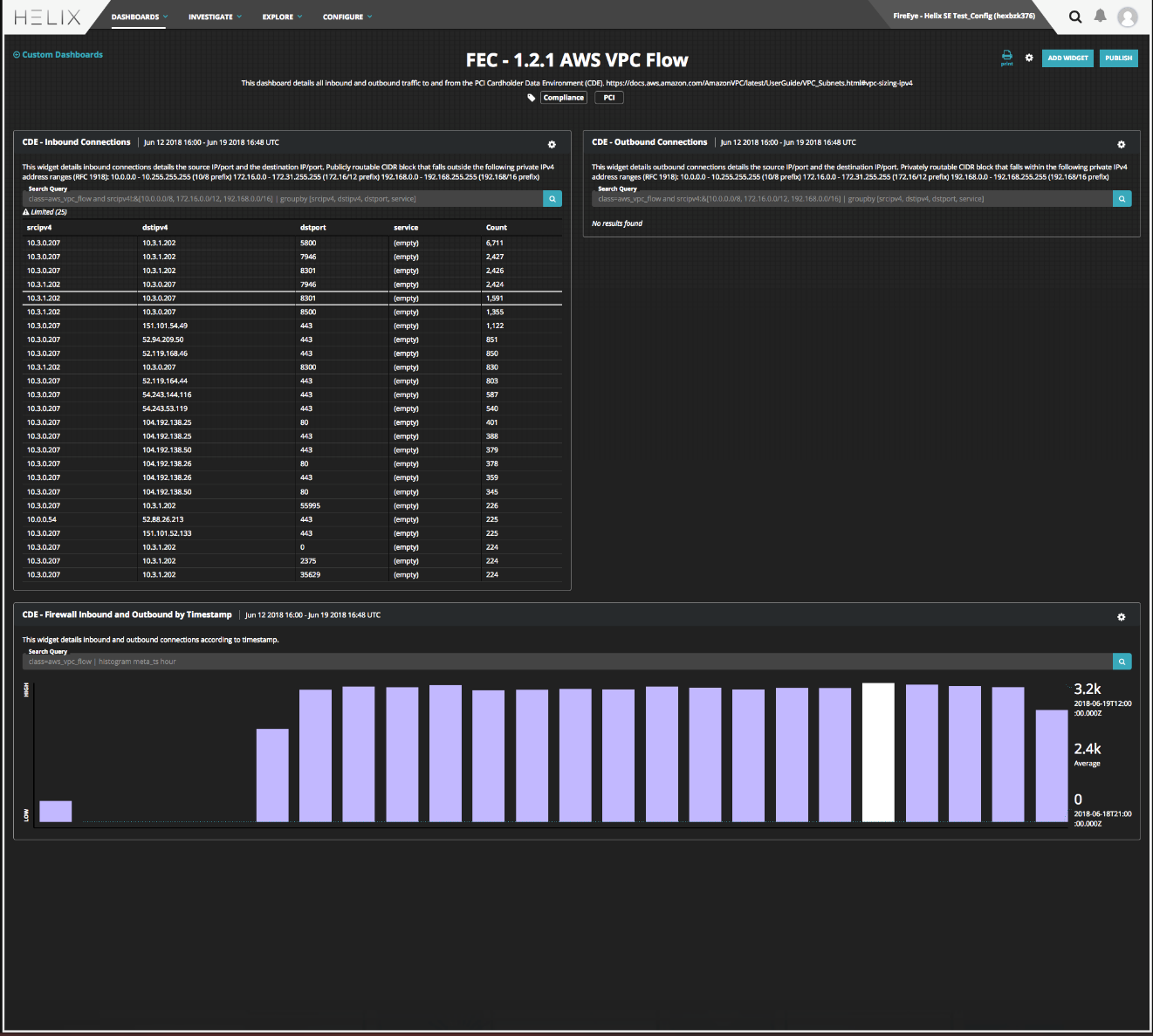Click the tag icon beside Compliance

pyautogui.click(x=531, y=98)
